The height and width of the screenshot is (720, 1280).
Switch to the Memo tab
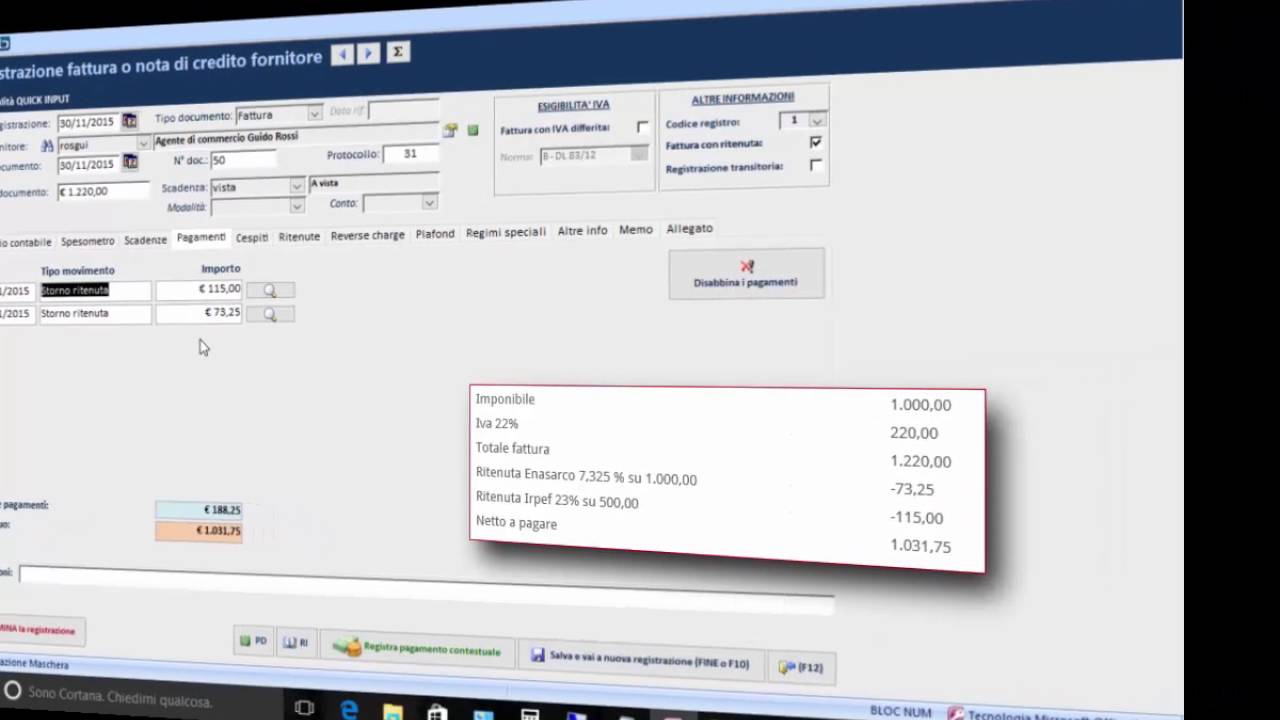(636, 230)
